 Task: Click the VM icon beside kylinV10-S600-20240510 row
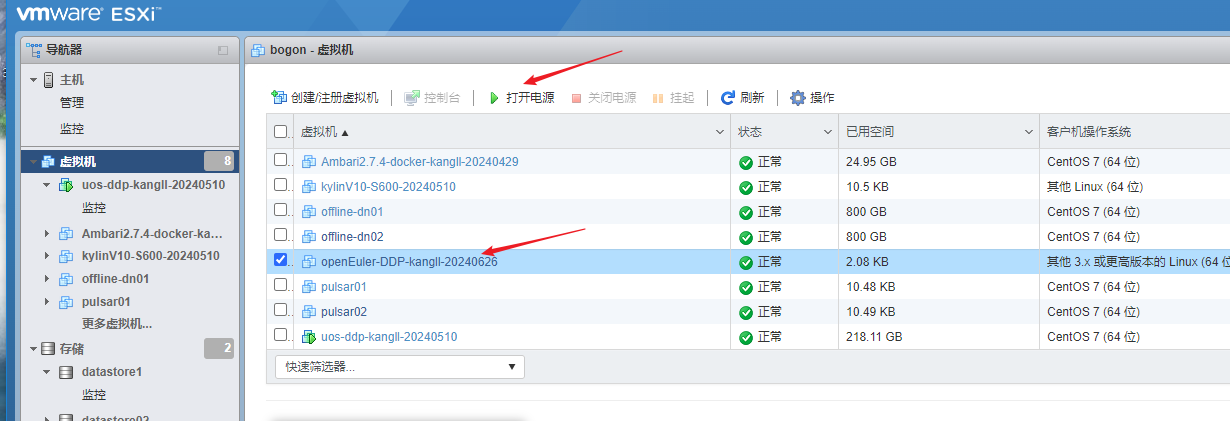pyautogui.click(x=309, y=187)
